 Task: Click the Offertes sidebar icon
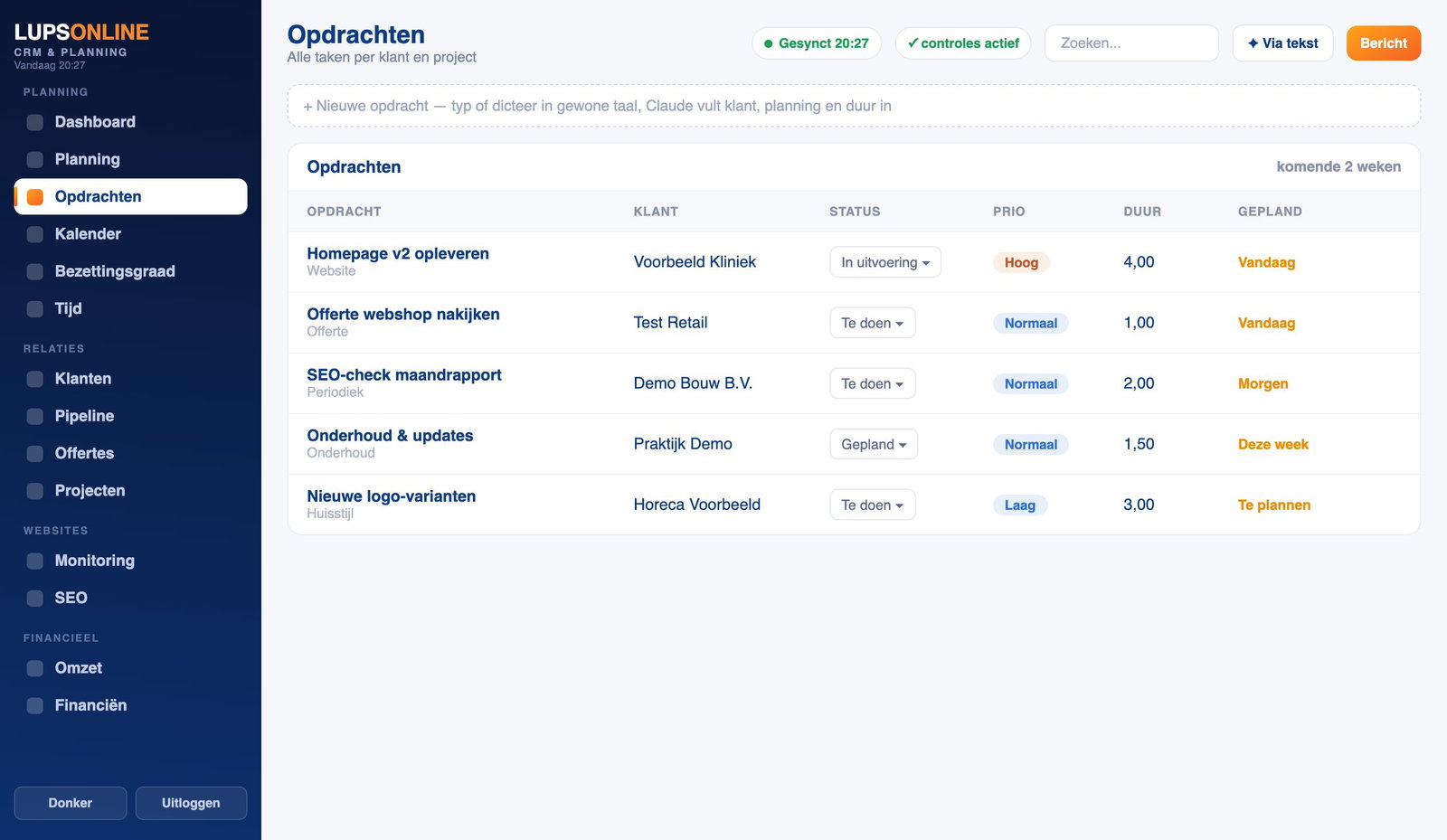[35, 454]
